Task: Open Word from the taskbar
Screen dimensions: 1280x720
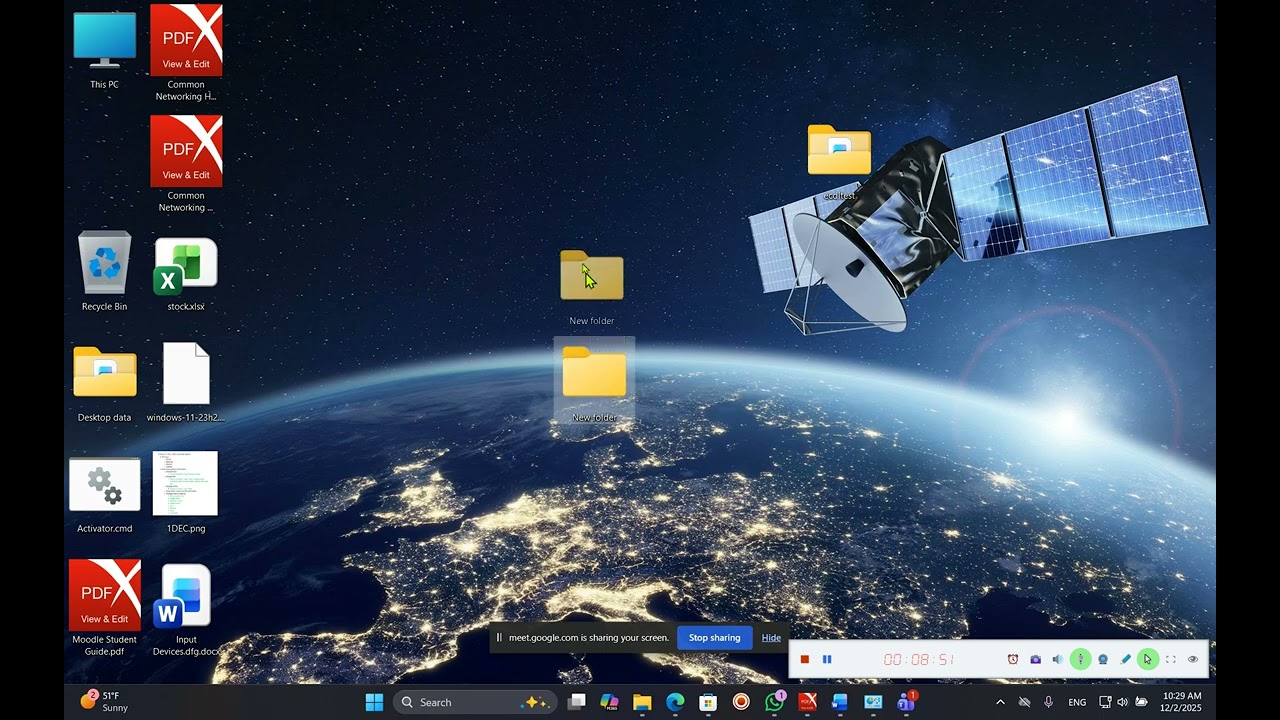Action: pyautogui.click(x=840, y=702)
